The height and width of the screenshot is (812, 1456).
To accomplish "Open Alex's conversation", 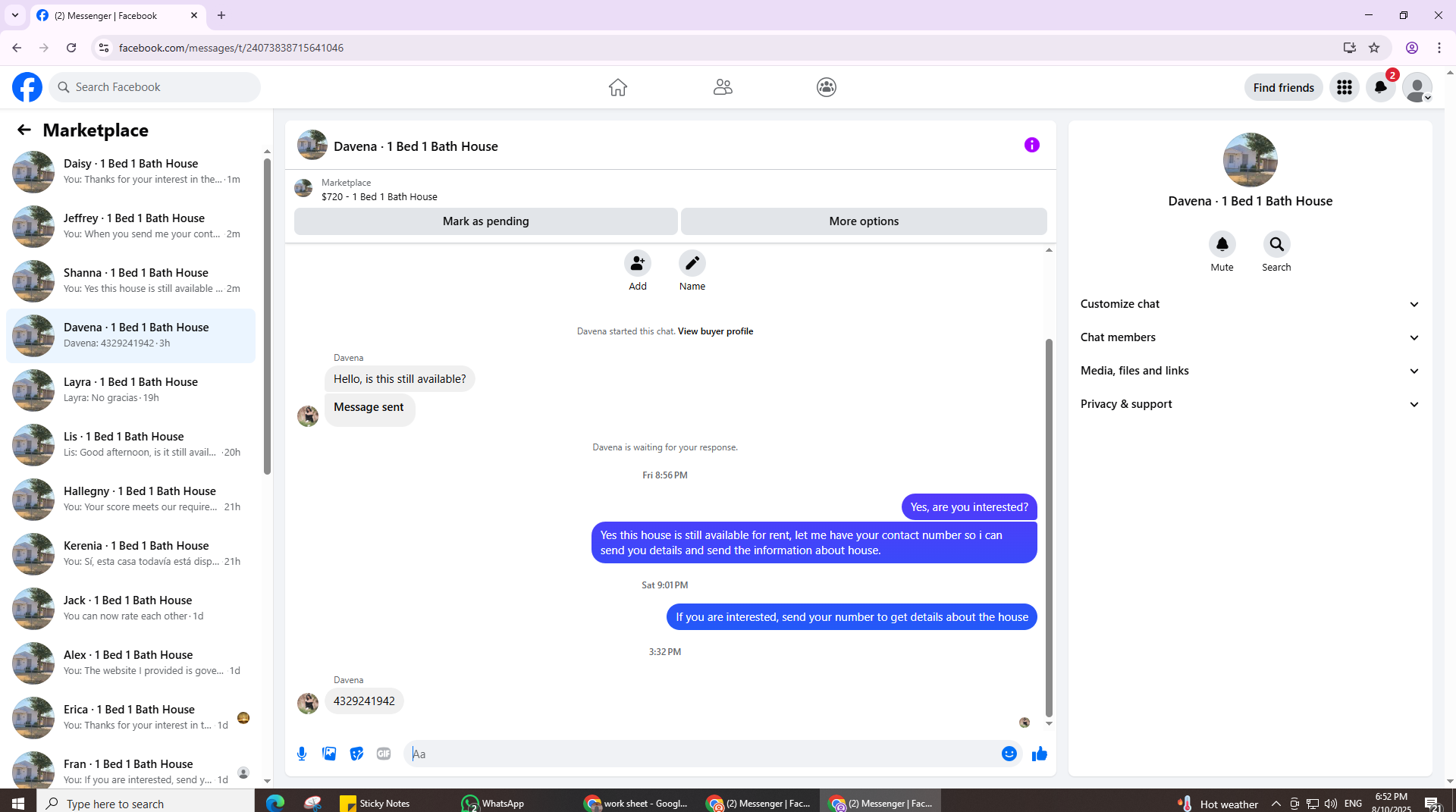I will [x=131, y=663].
